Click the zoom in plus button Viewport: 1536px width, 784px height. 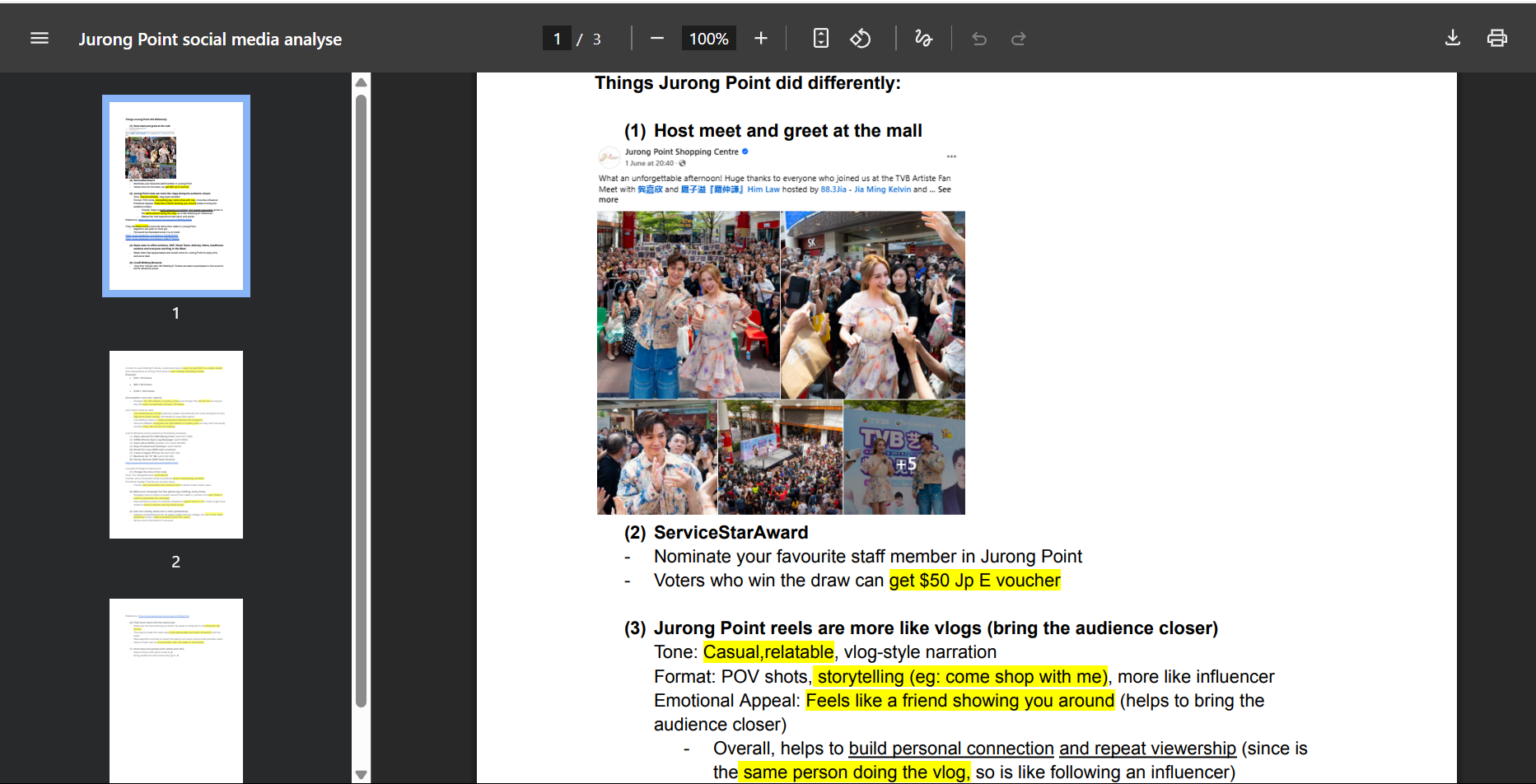coord(760,39)
